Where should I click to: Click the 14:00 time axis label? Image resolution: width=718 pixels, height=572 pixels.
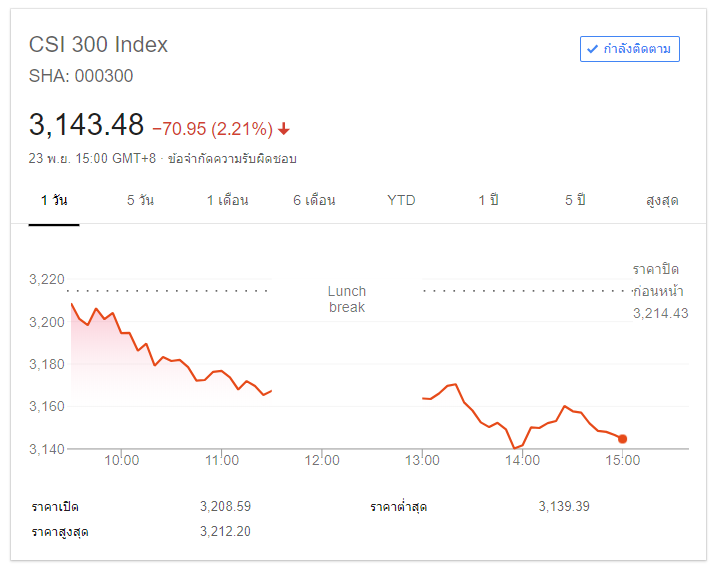click(522, 460)
